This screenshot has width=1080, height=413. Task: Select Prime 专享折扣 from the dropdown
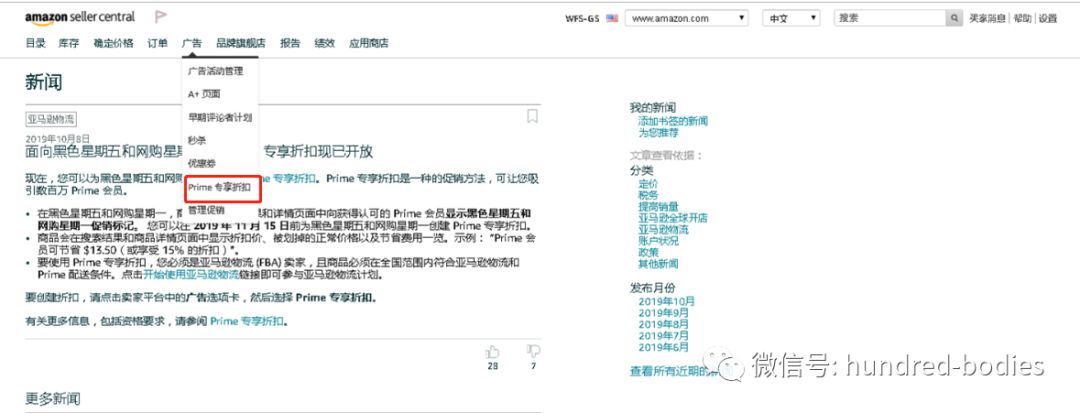pos(220,187)
